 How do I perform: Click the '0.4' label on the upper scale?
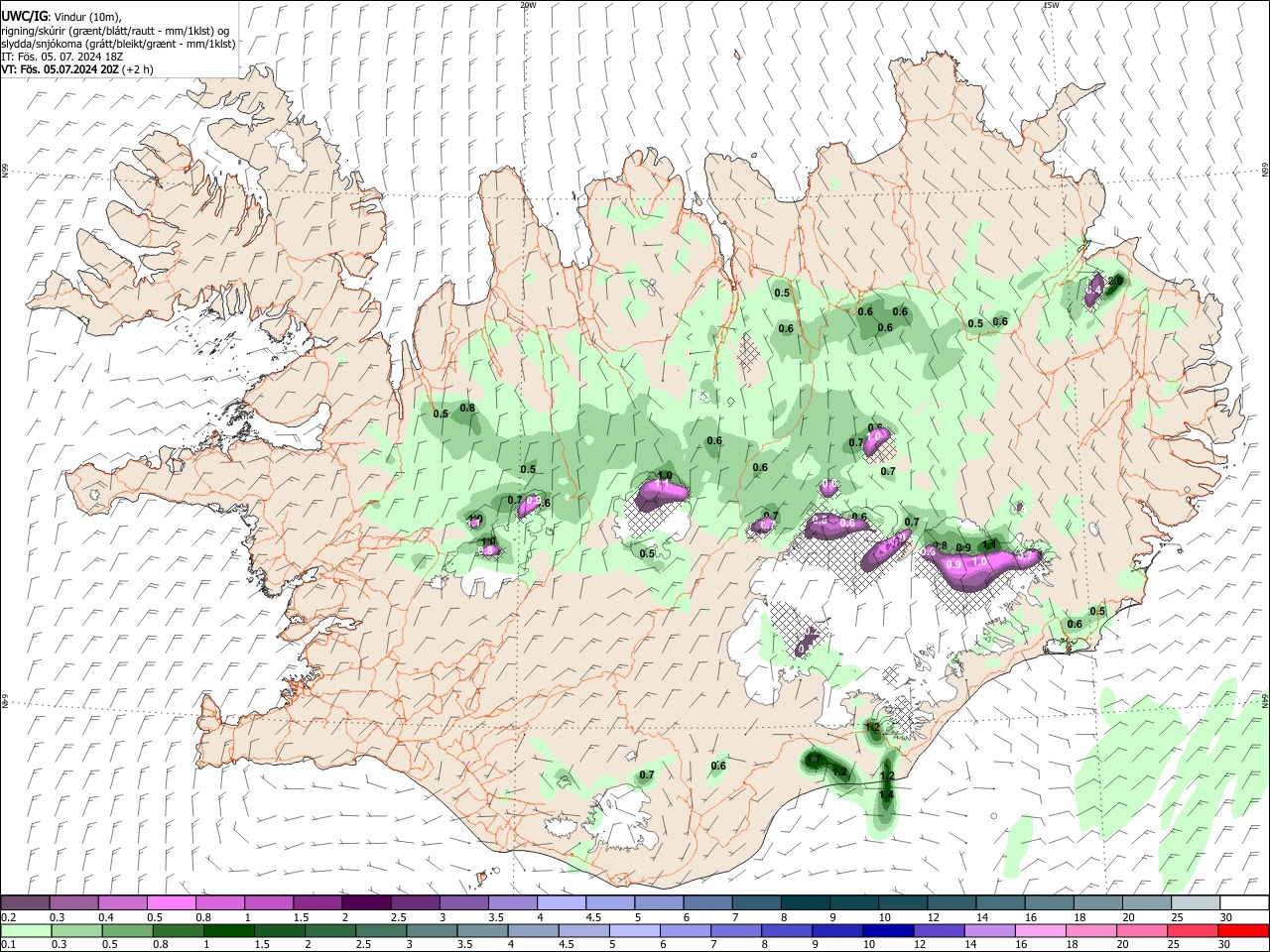pyautogui.click(x=106, y=917)
